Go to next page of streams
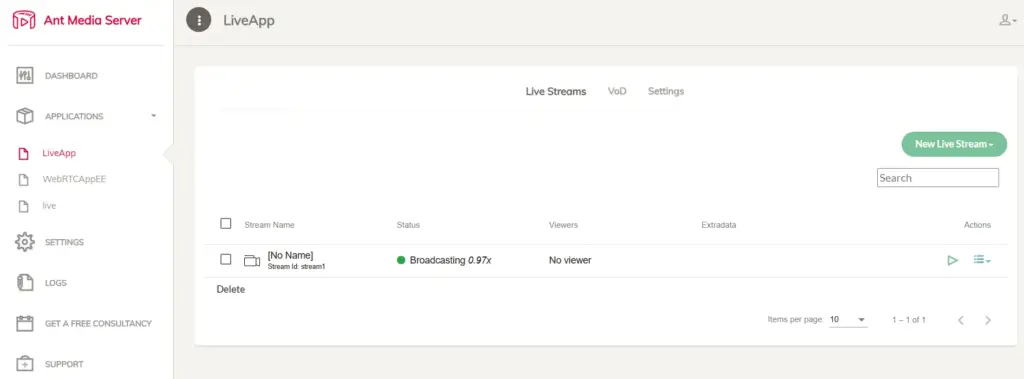 tap(988, 320)
